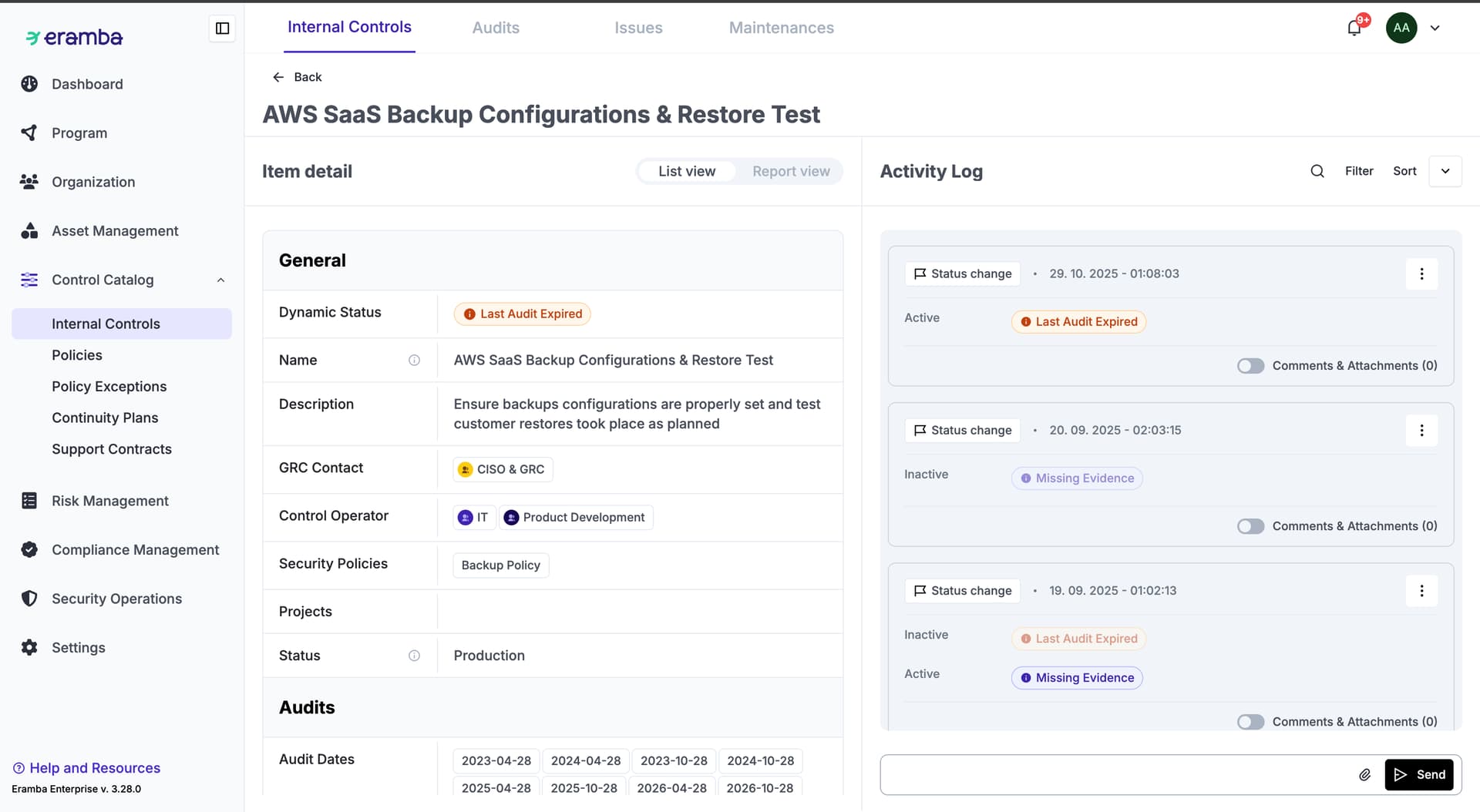Open the Activity Log sort dropdown chevron
Image resolution: width=1480 pixels, height=812 pixels.
(x=1445, y=171)
